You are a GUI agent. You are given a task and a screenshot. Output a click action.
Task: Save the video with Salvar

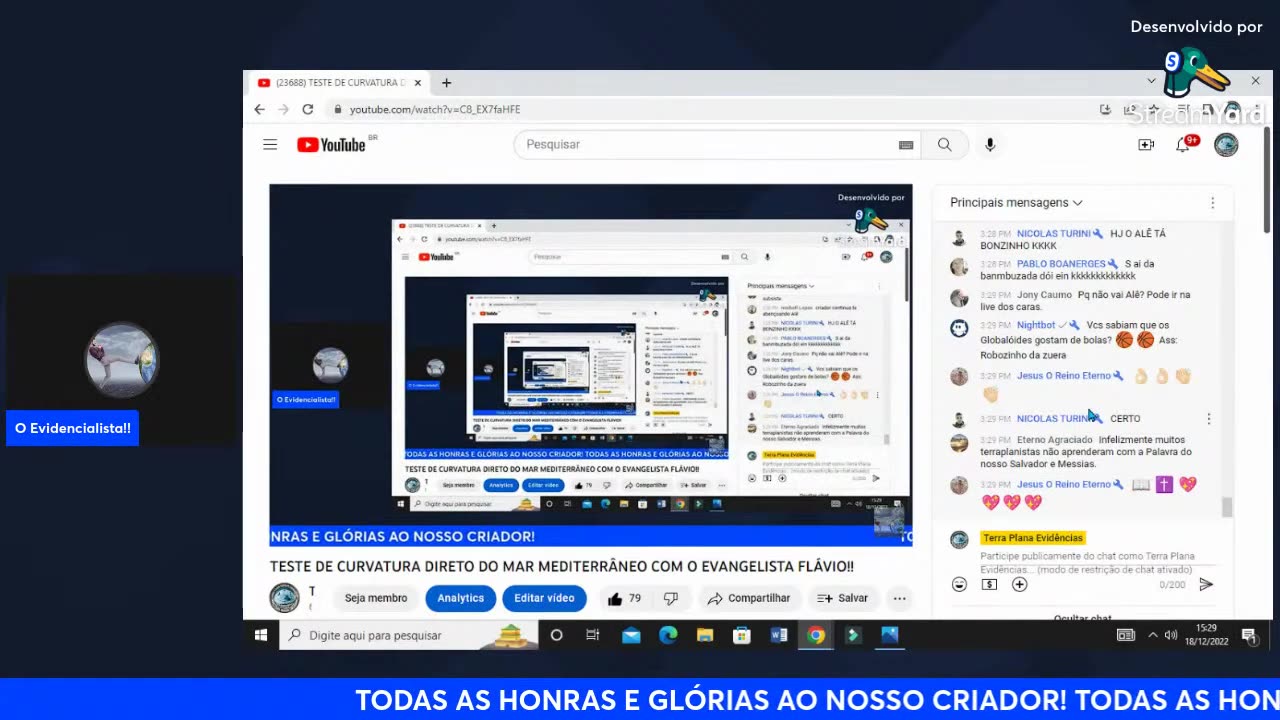click(x=842, y=598)
